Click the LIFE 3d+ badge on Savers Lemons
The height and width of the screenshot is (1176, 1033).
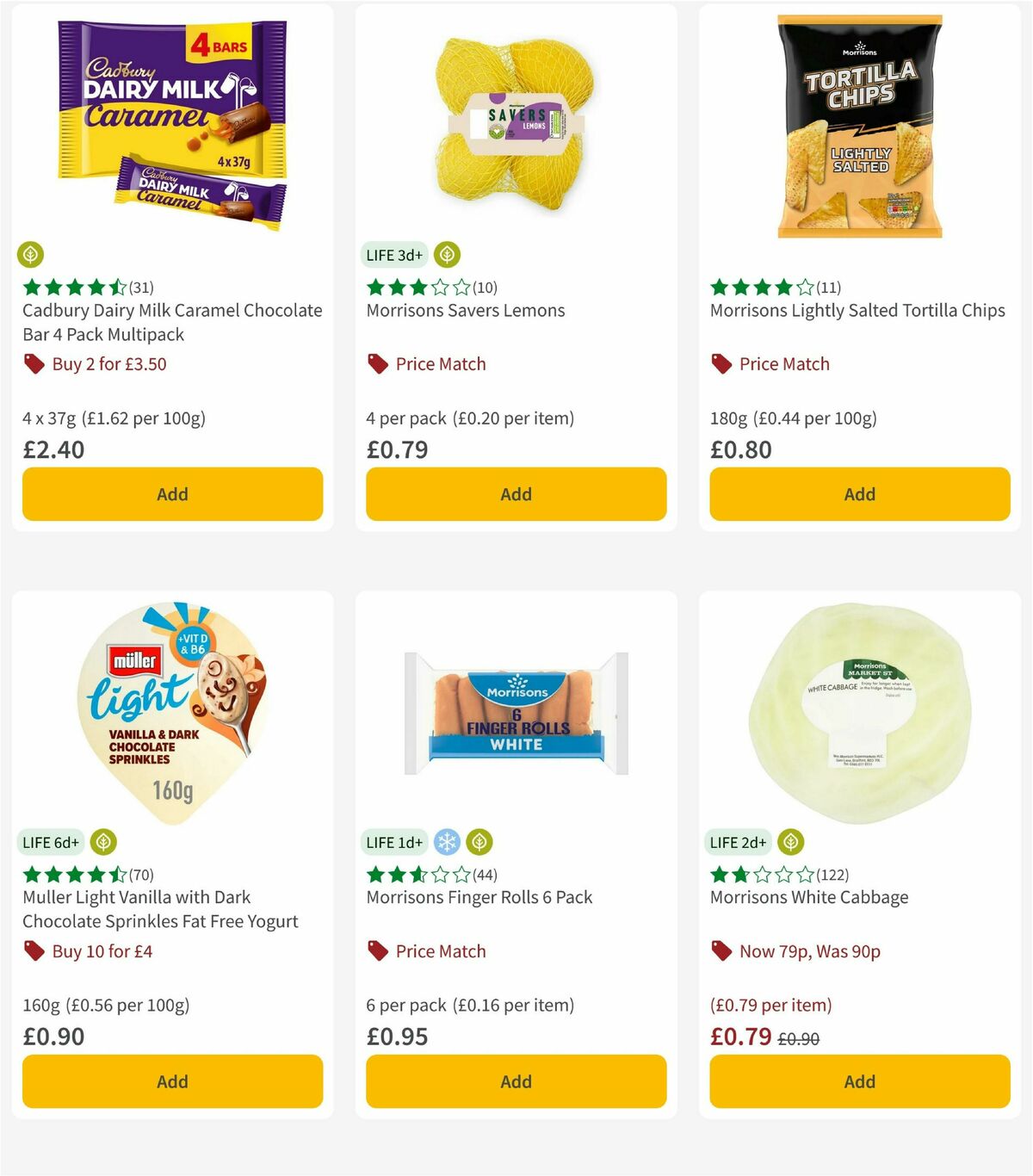(393, 254)
